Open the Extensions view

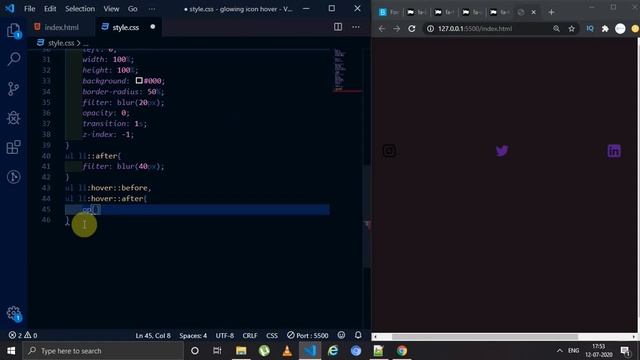coord(13,147)
